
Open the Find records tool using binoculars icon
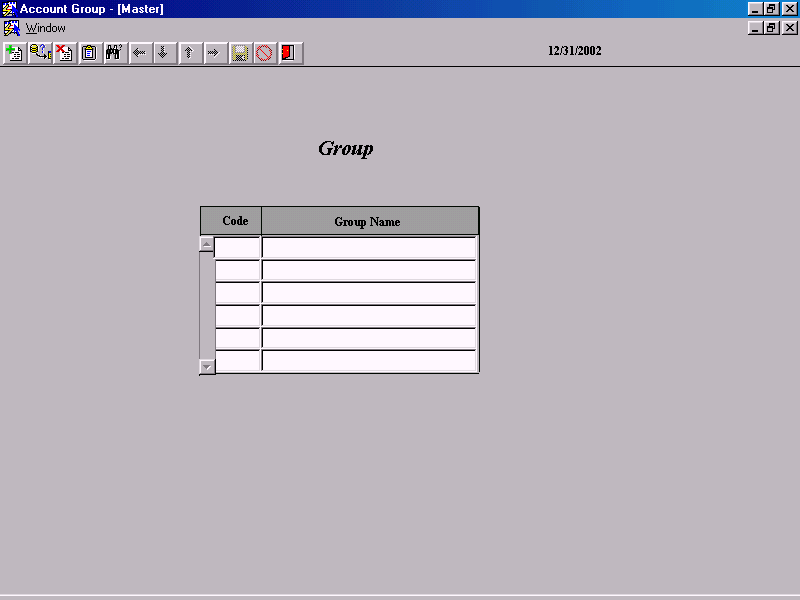click(x=113, y=53)
